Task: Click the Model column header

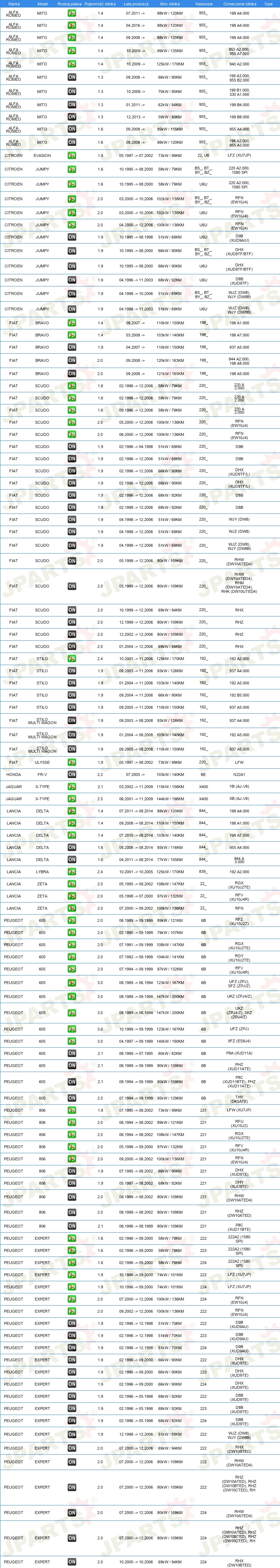Action: click(42, 4)
